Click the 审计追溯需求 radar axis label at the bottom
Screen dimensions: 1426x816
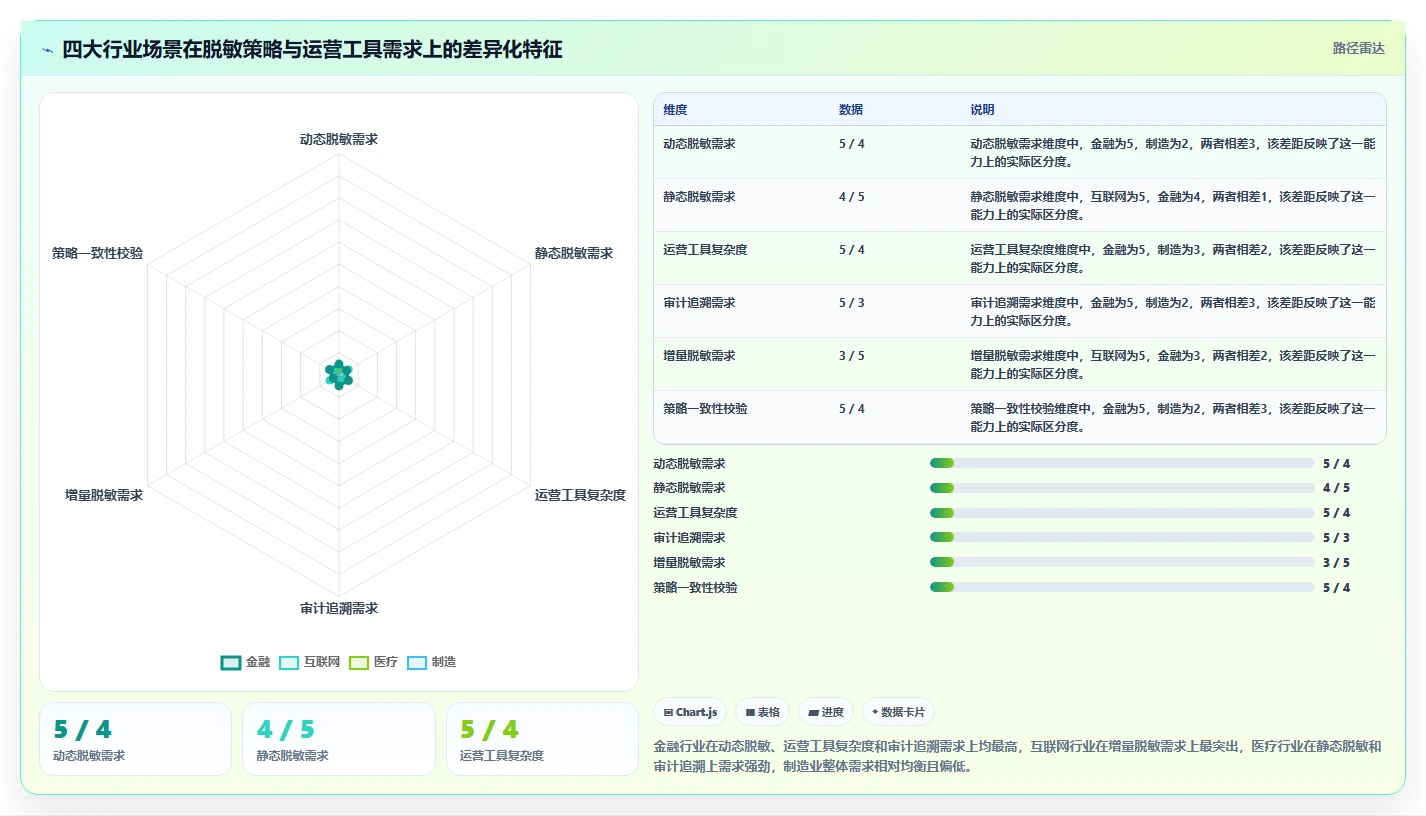[339, 608]
